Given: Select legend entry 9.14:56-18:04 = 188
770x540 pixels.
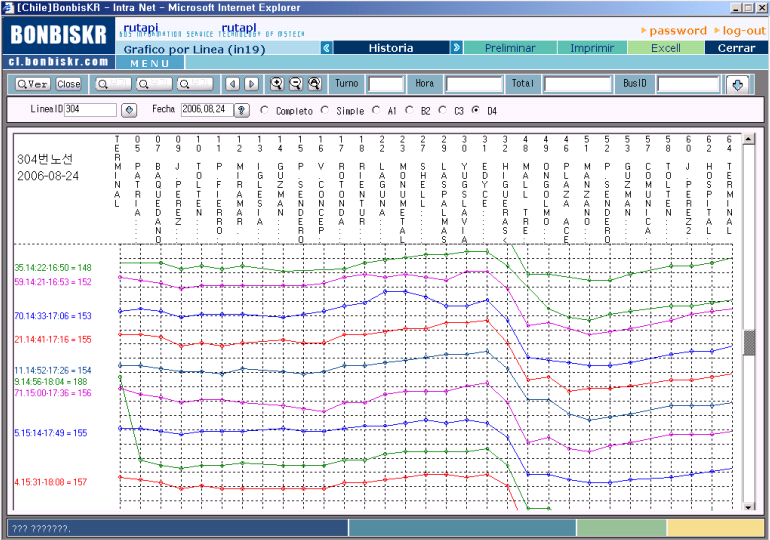Looking at the screenshot, I should (51, 382).
